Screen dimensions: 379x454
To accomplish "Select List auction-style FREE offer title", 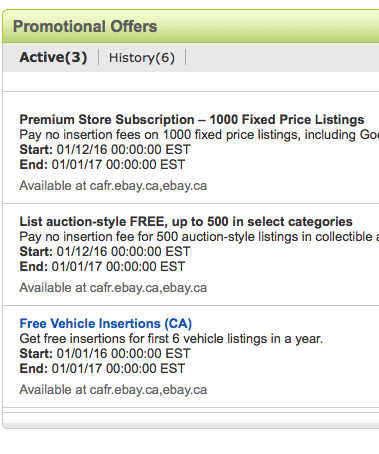I will tap(186, 221).
